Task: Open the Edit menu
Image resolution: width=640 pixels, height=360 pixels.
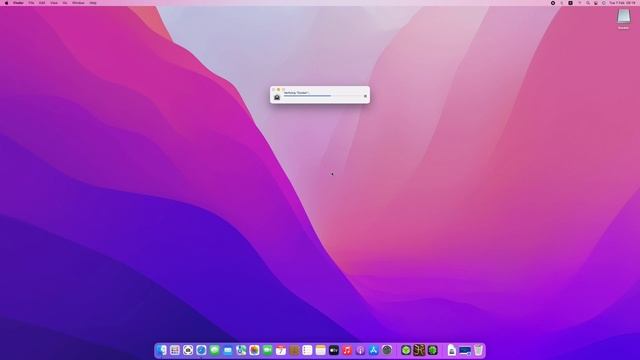Action: coord(42,3)
